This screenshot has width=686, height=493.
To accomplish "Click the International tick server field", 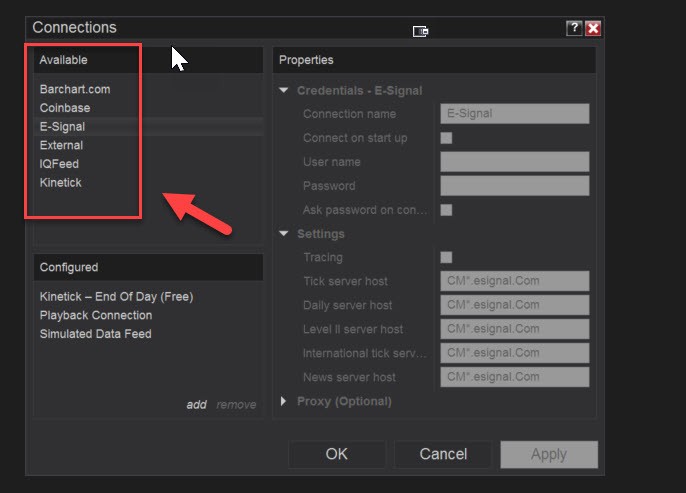I will (x=514, y=353).
